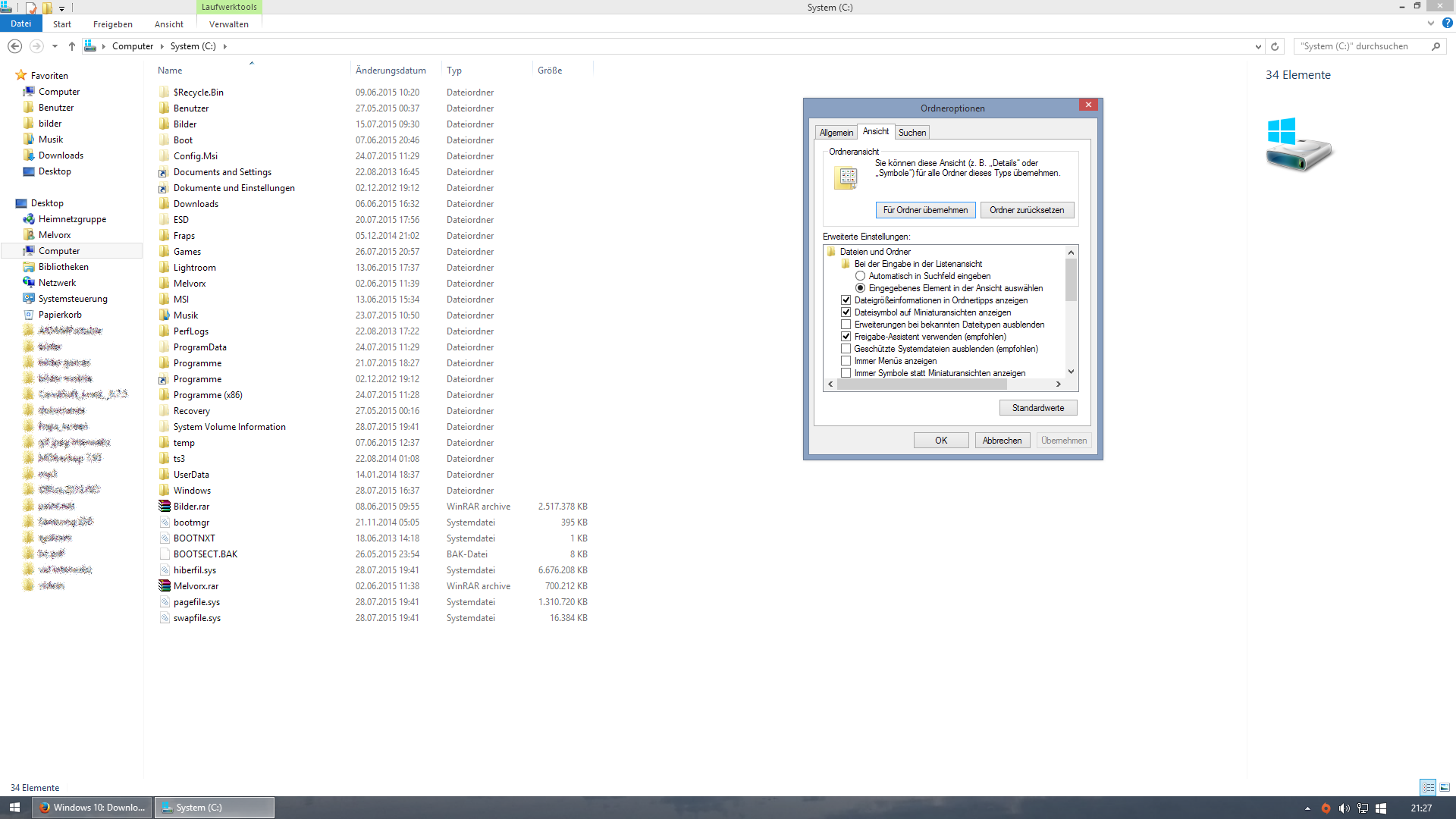Uncheck the Freigabe-Assistent verwenden checkbox
The width and height of the screenshot is (1456, 819).
click(x=846, y=337)
